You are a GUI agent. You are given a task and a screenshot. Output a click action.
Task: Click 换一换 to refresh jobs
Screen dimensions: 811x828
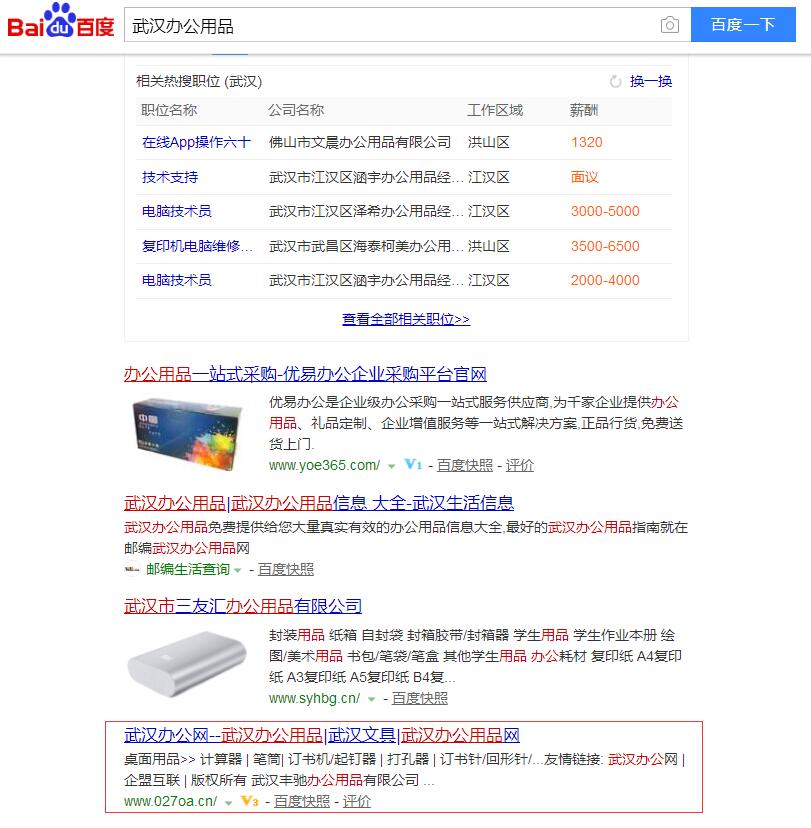650,81
